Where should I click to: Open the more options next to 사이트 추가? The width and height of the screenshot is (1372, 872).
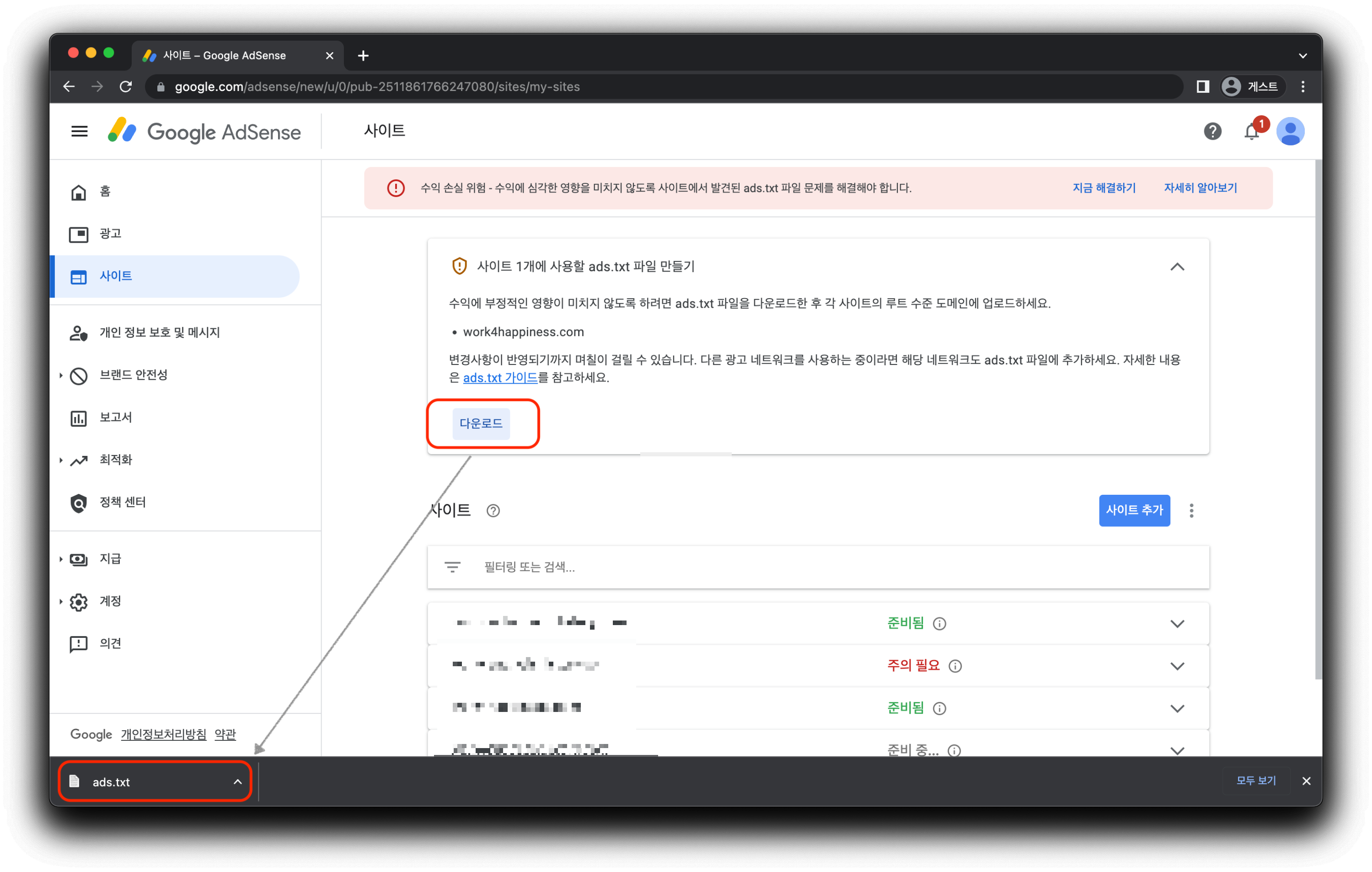pos(1191,510)
